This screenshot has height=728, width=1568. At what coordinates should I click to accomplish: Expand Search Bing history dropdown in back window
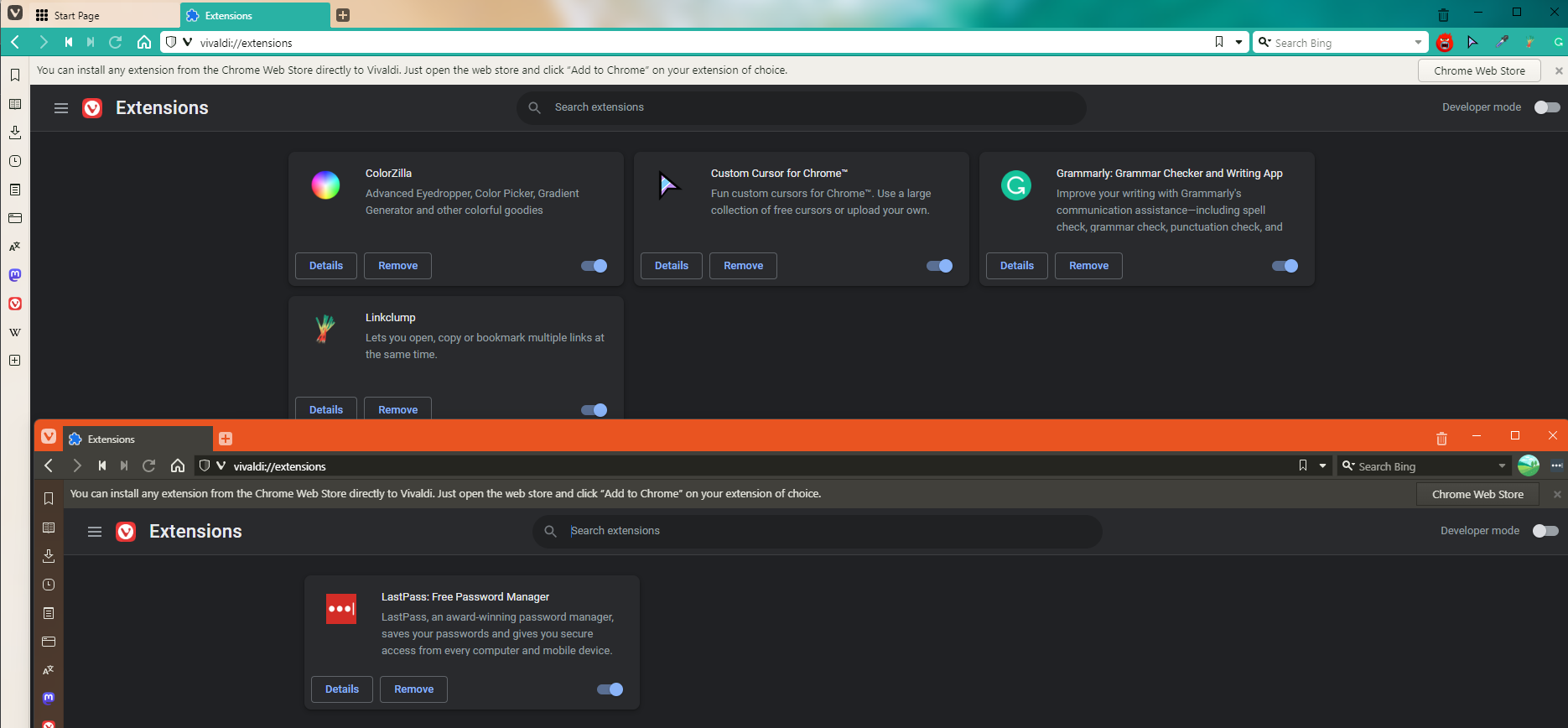(1419, 42)
